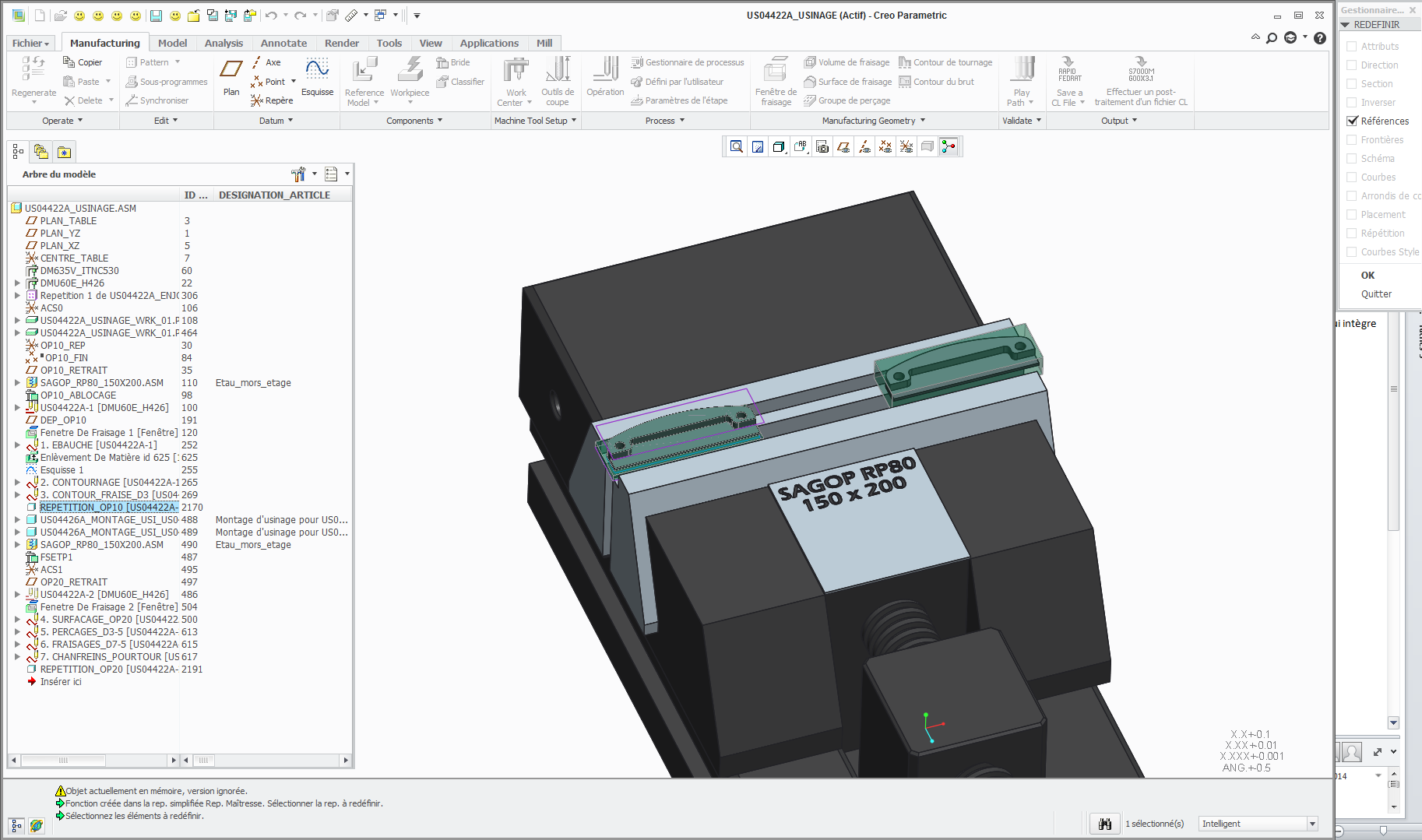Image resolution: width=1422 pixels, height=840 pixels.
Task: Undo the last action
Action: [271, 15]
